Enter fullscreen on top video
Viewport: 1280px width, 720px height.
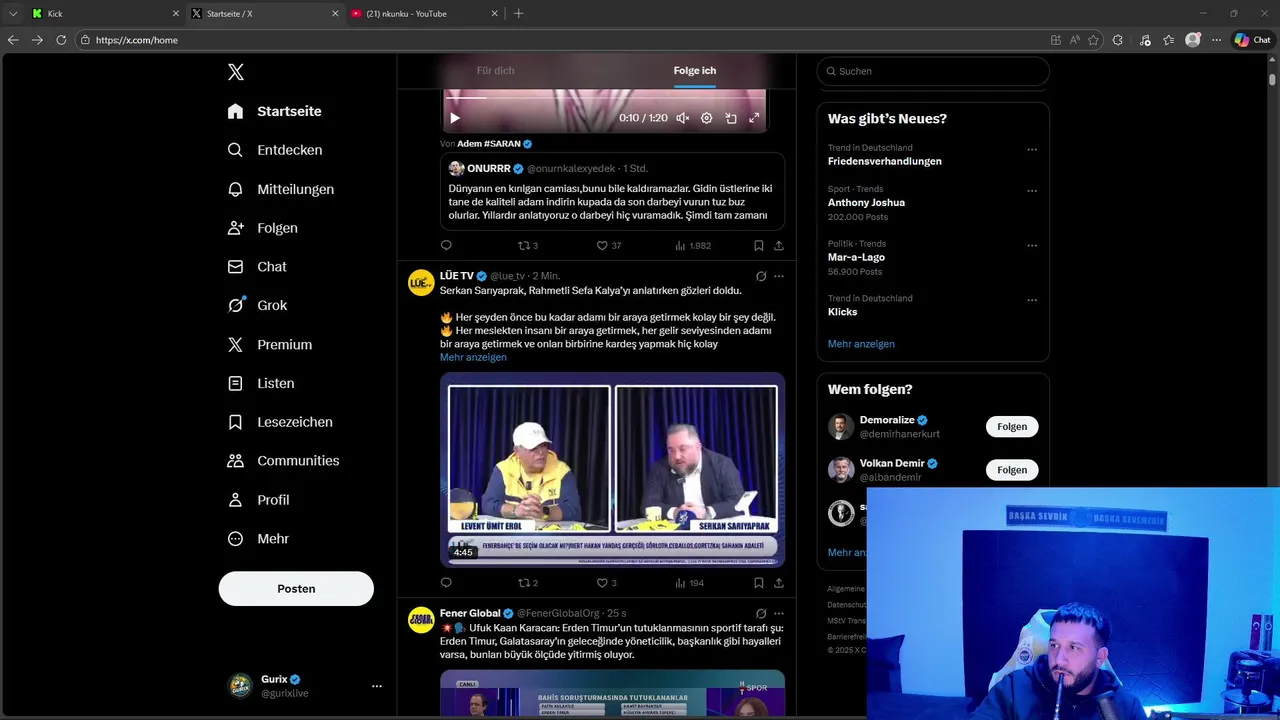754,118
